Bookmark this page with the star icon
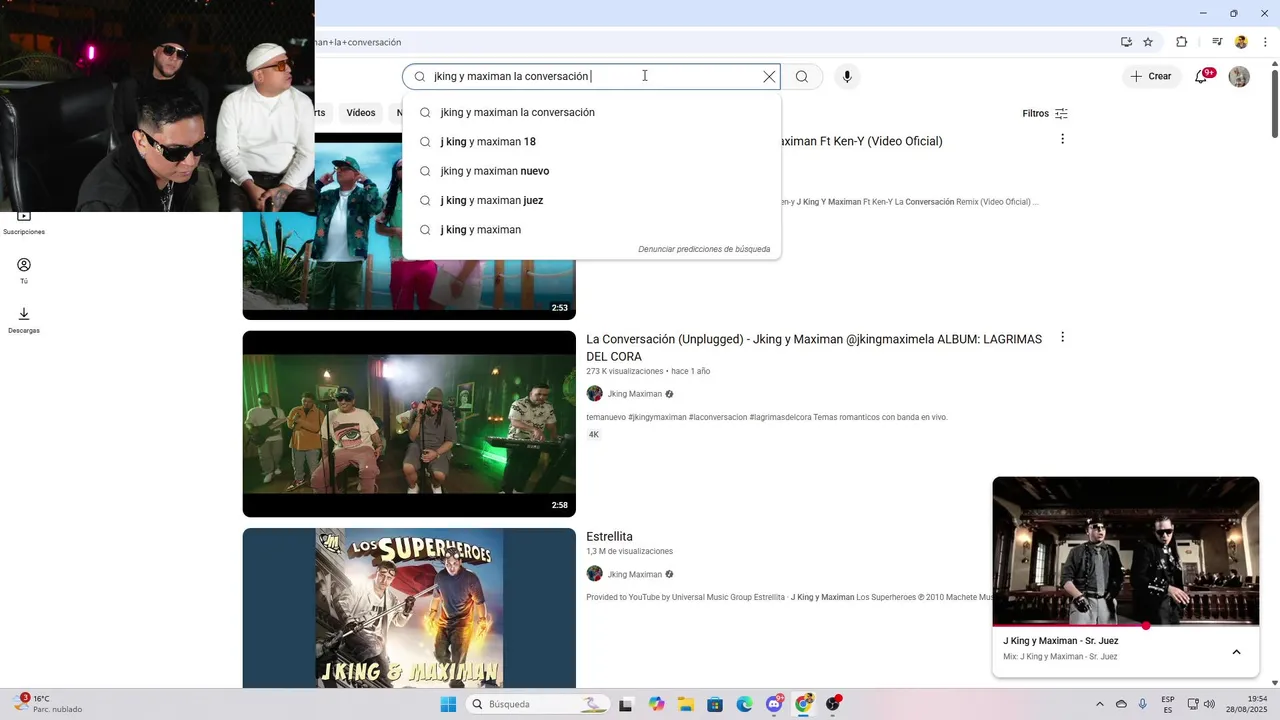1280x720 pixels. (x=1148, y=42)
